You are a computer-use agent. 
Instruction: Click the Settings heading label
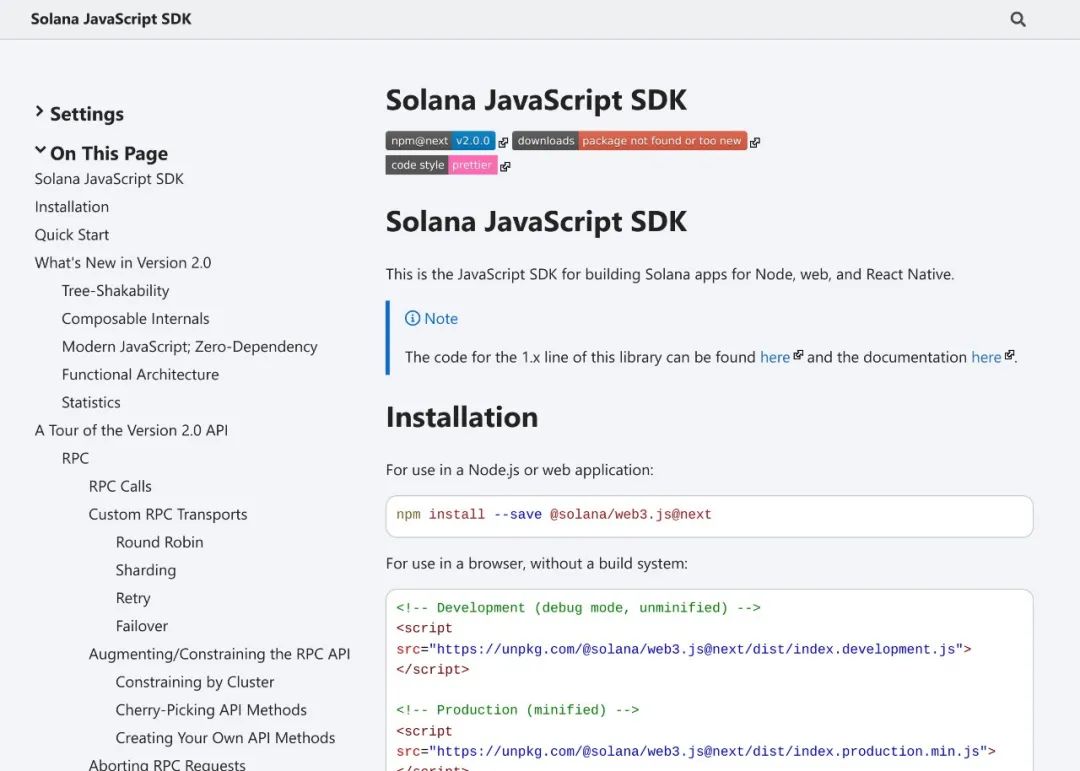point(87,114)
